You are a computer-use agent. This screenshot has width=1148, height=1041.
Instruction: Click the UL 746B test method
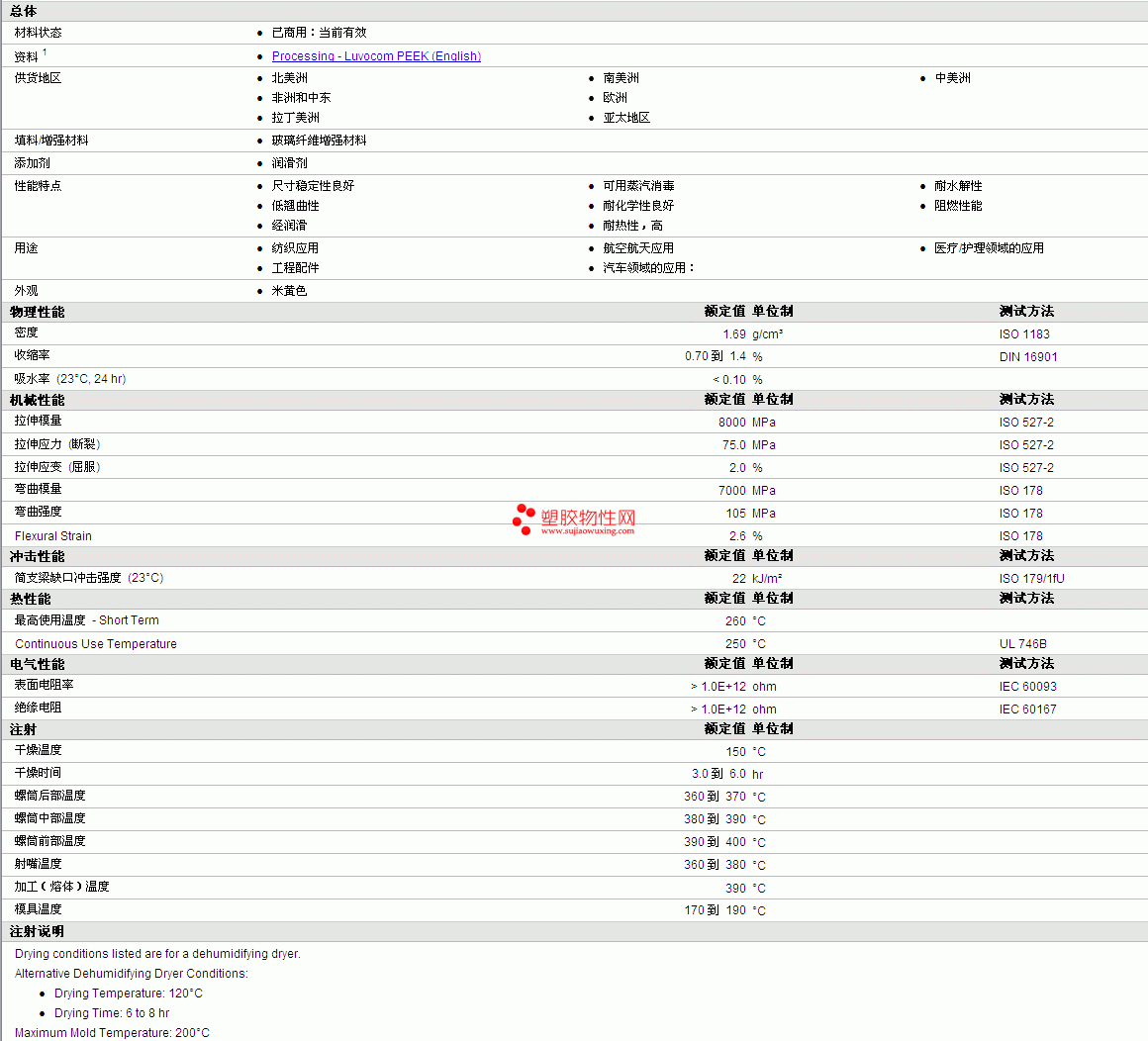click(1022, 644)
